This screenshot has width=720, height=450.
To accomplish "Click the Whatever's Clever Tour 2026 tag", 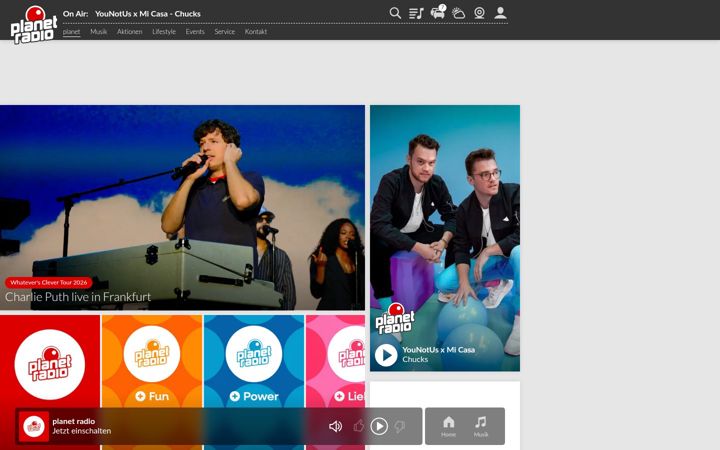I will pos(49,282).
